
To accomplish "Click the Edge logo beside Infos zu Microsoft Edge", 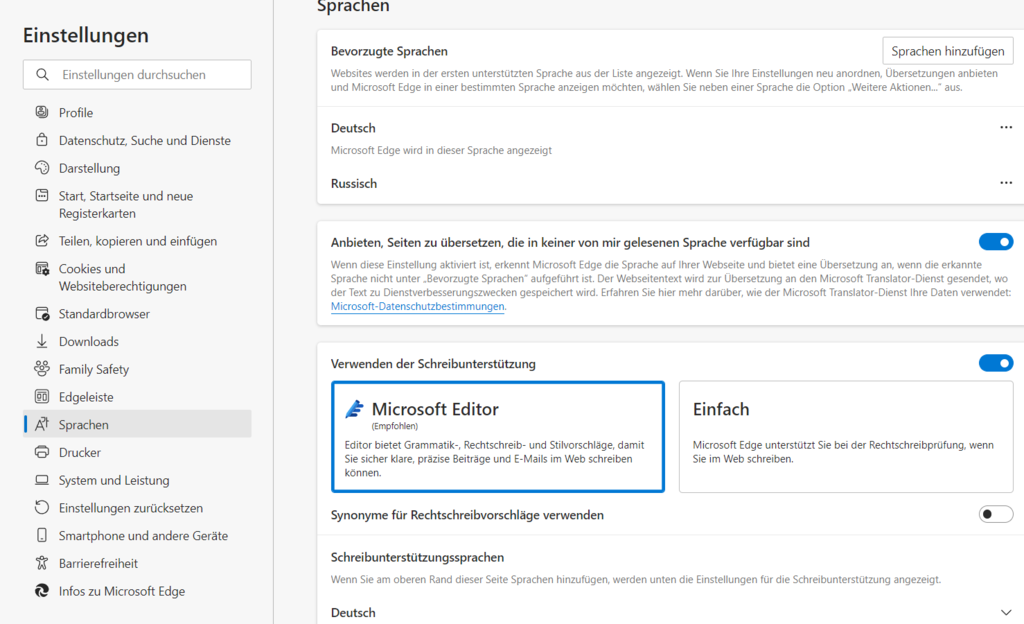I will point(42,591).
